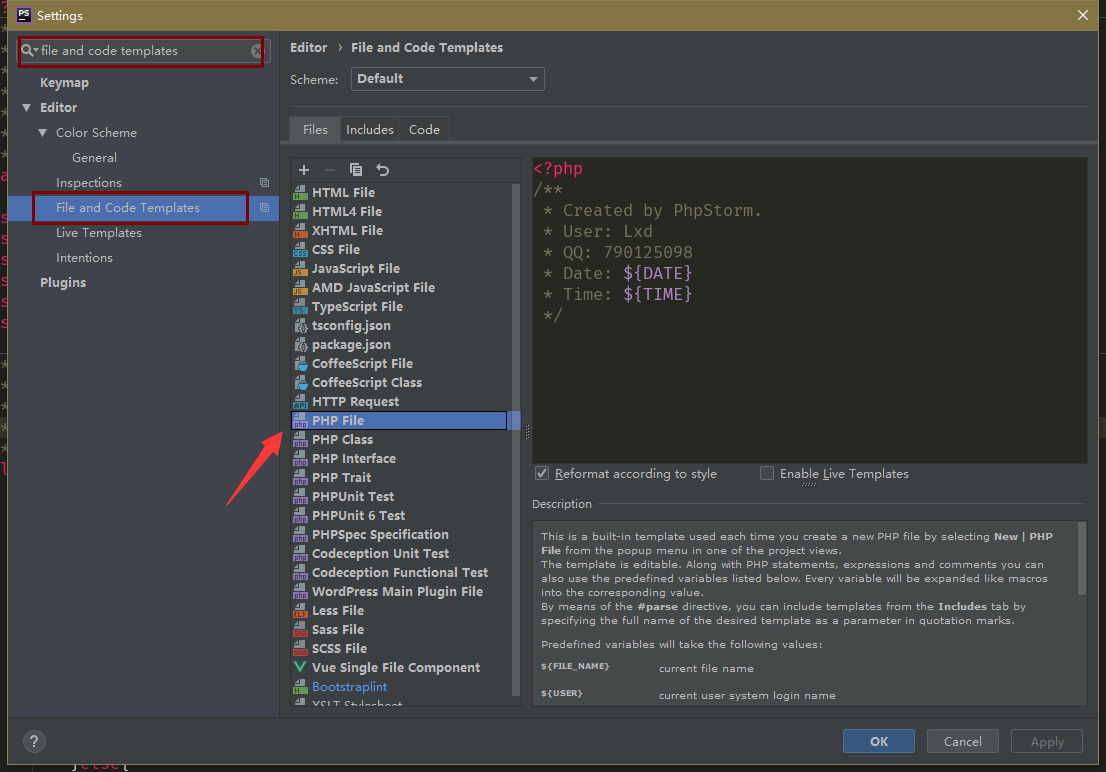Click the description panel scrollbar
This screenshot has width=1106, height=772.
click(x=1081, y=558)
